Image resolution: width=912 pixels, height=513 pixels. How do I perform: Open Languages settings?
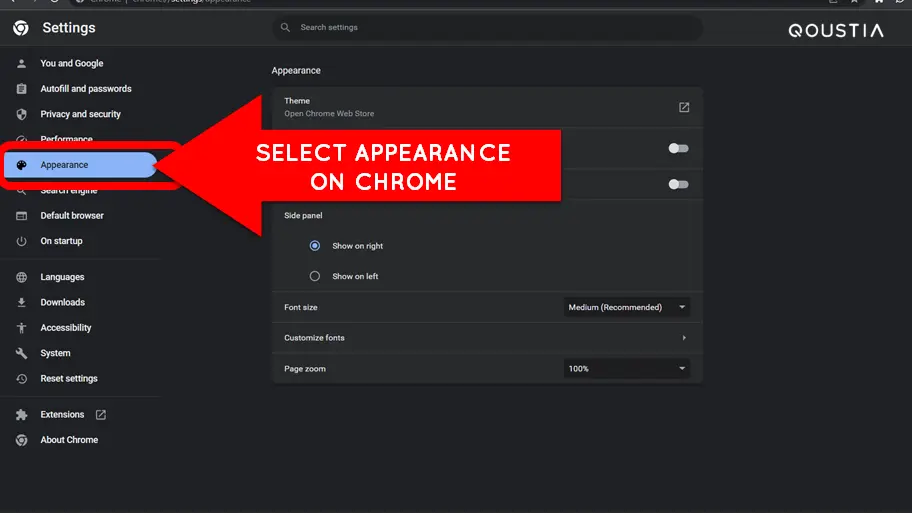pyautogui.click(x=62, y=277)
